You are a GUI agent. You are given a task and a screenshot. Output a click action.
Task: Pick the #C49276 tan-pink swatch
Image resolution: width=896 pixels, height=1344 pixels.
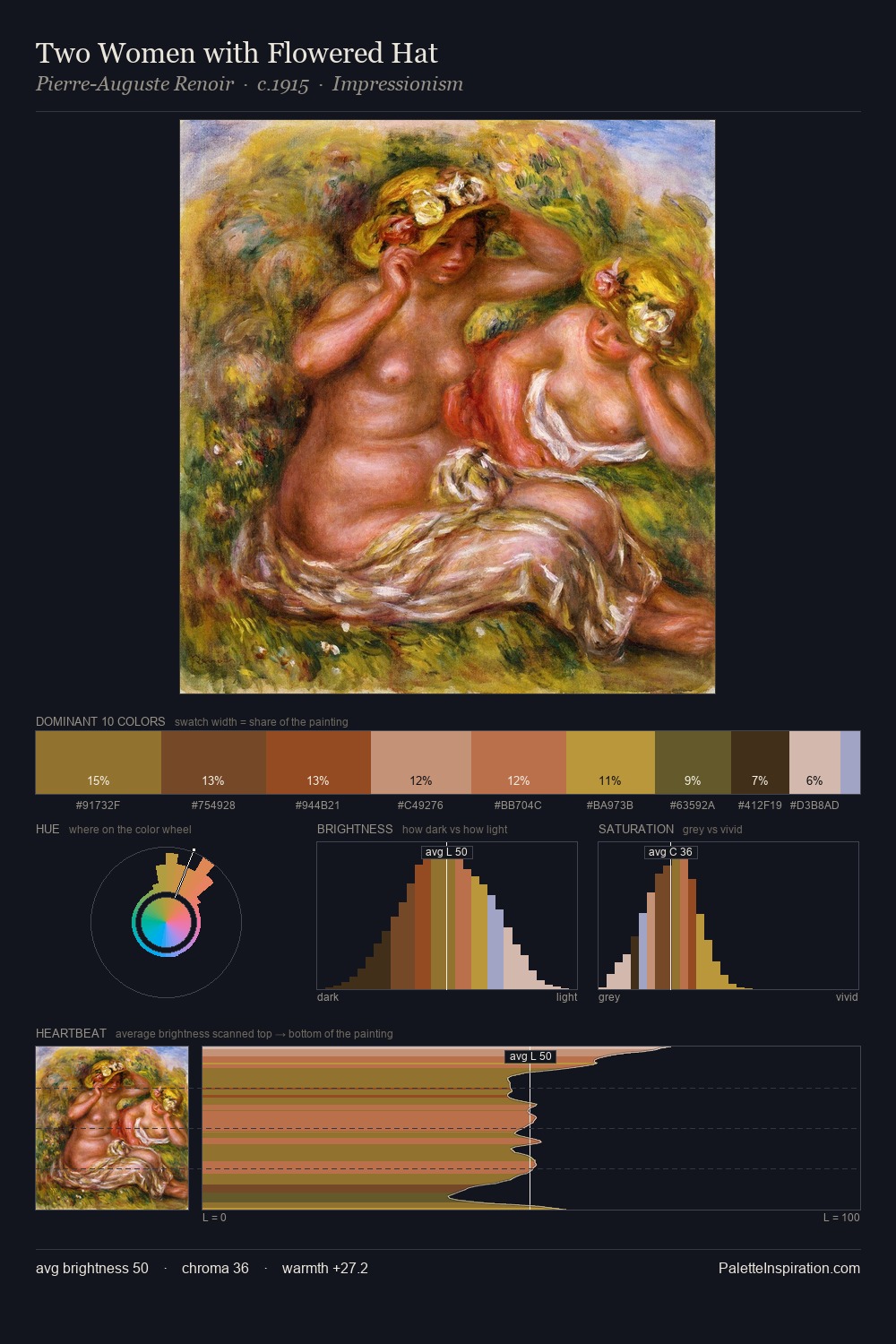coord(421,762)
